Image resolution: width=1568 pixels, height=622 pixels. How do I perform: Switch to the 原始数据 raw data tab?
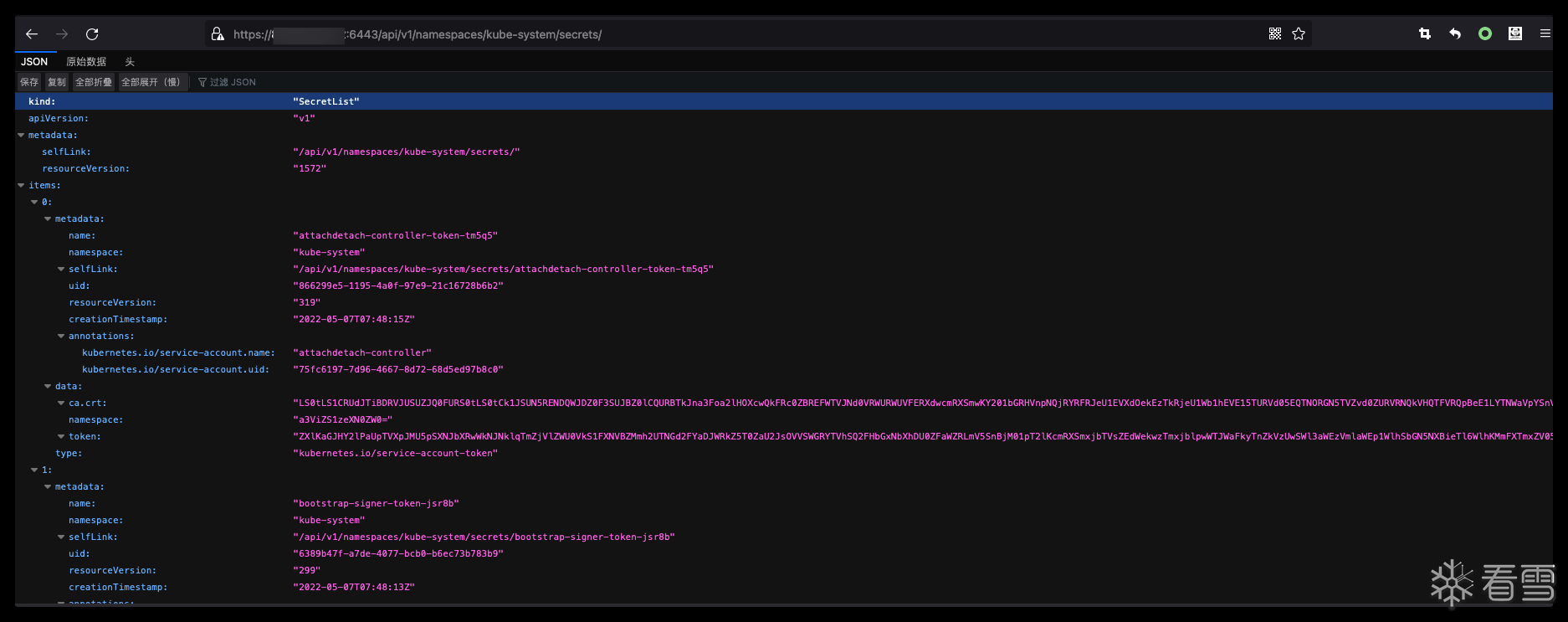(x=86, y=62)
